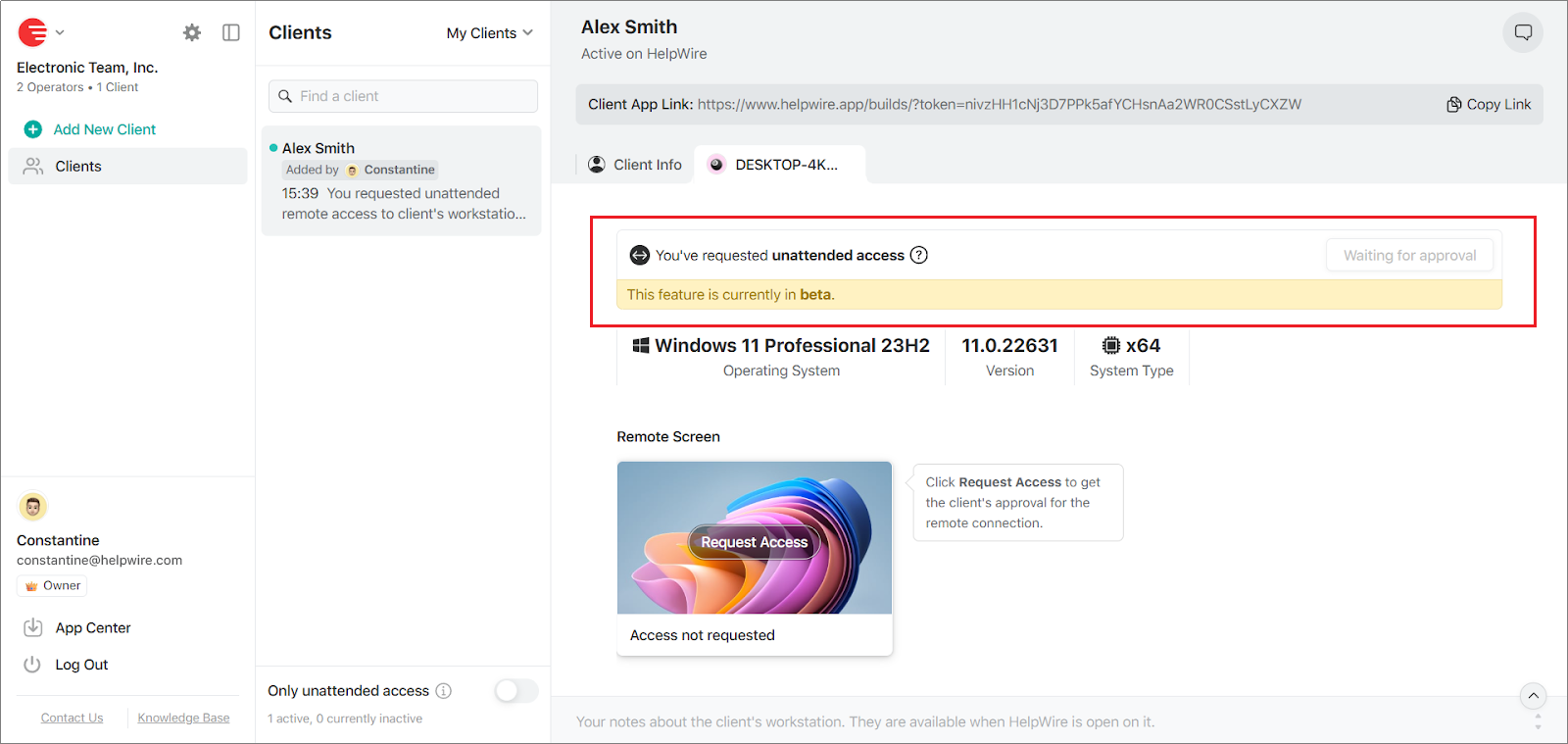The image size is (1568, 744).
Task: Expand notes panel with up chevron
Action: (1533, 696)
